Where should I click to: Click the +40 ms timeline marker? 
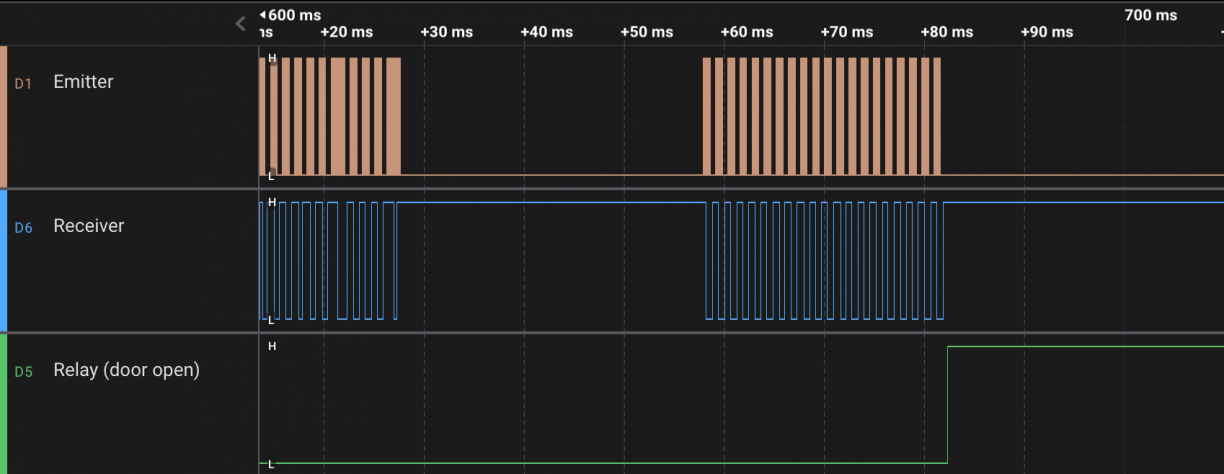coord(546,32)
